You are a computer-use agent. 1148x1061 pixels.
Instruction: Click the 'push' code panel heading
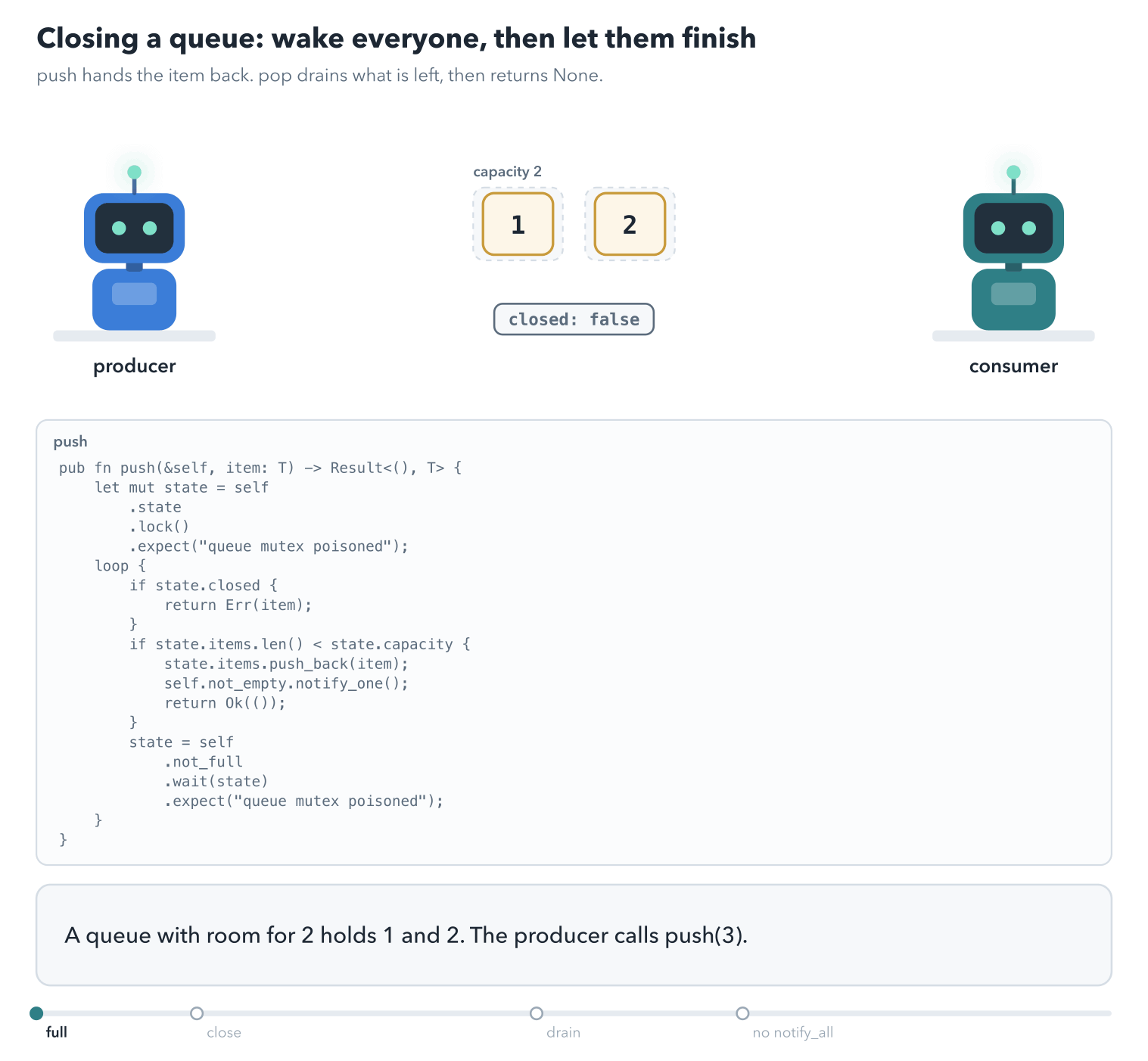point(70,442)
